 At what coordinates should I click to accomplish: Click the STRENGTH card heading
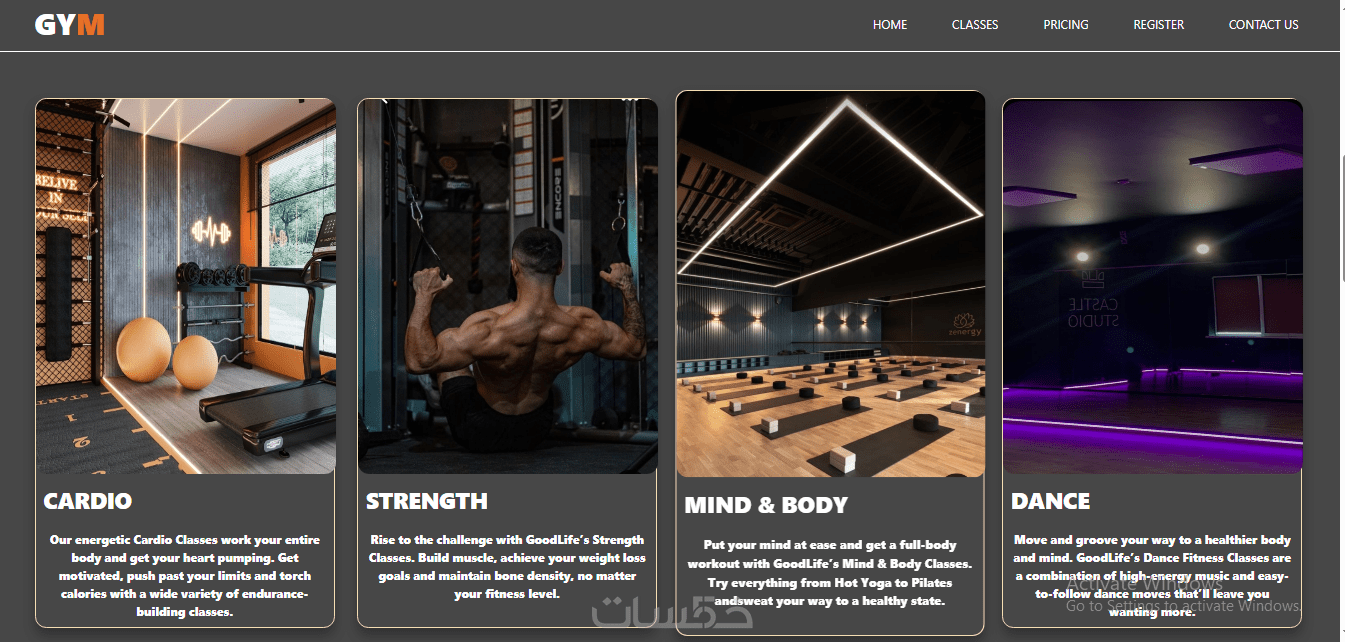click(427, 501)
